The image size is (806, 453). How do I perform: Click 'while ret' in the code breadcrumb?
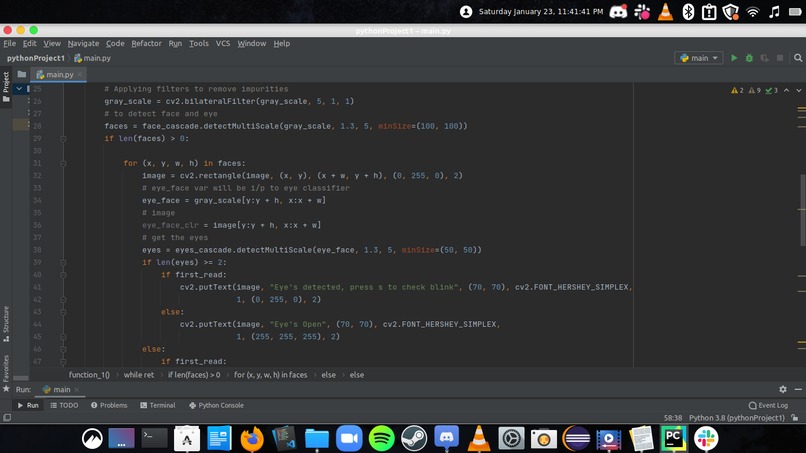pos(139,375)
